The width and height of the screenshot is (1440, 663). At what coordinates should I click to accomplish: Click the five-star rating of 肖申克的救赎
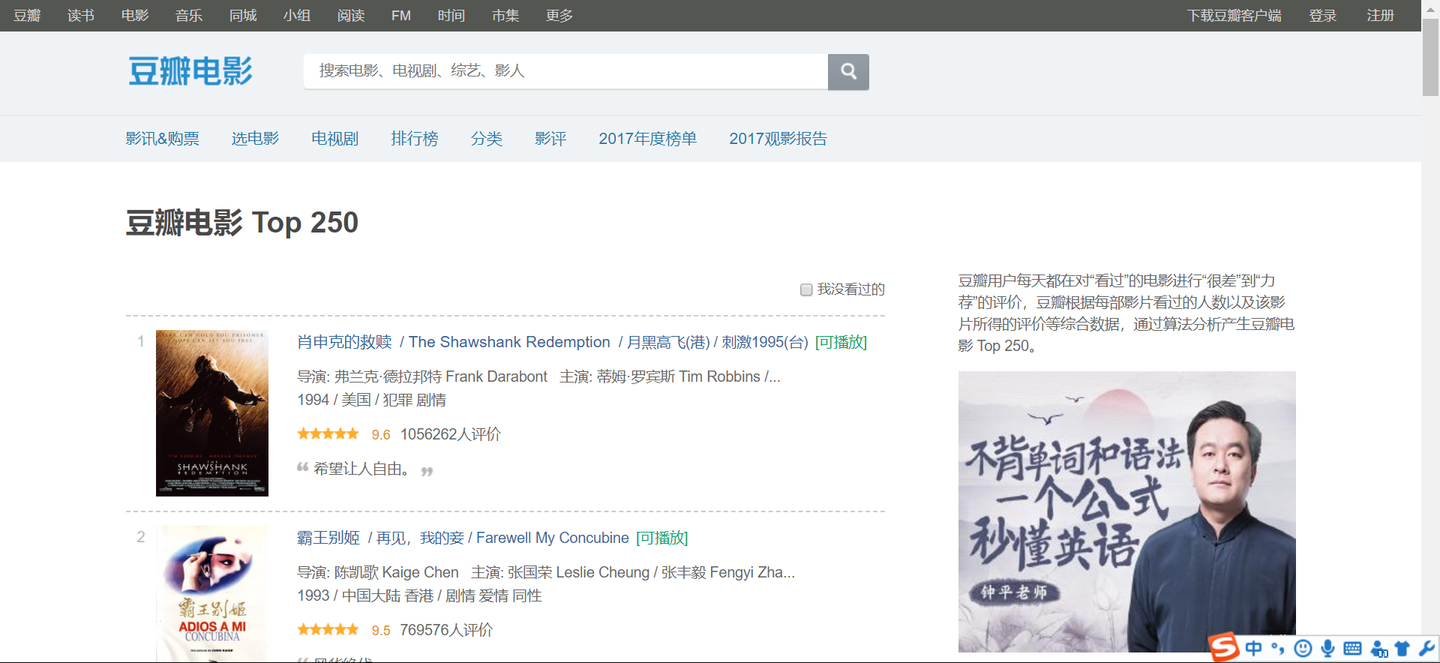(x=328, y=434)
